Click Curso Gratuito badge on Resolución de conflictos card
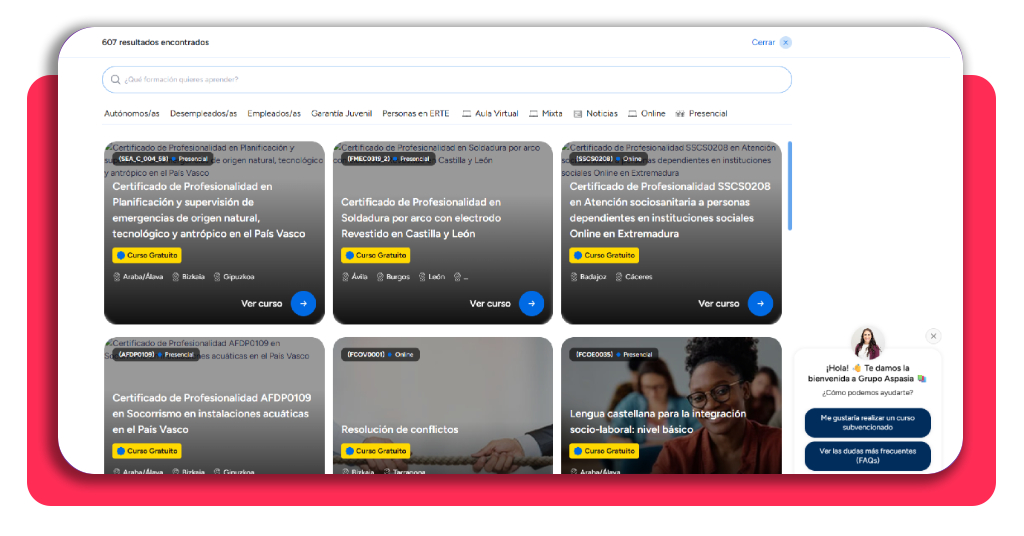1024x536 pixels. click(x=376, y=451)
